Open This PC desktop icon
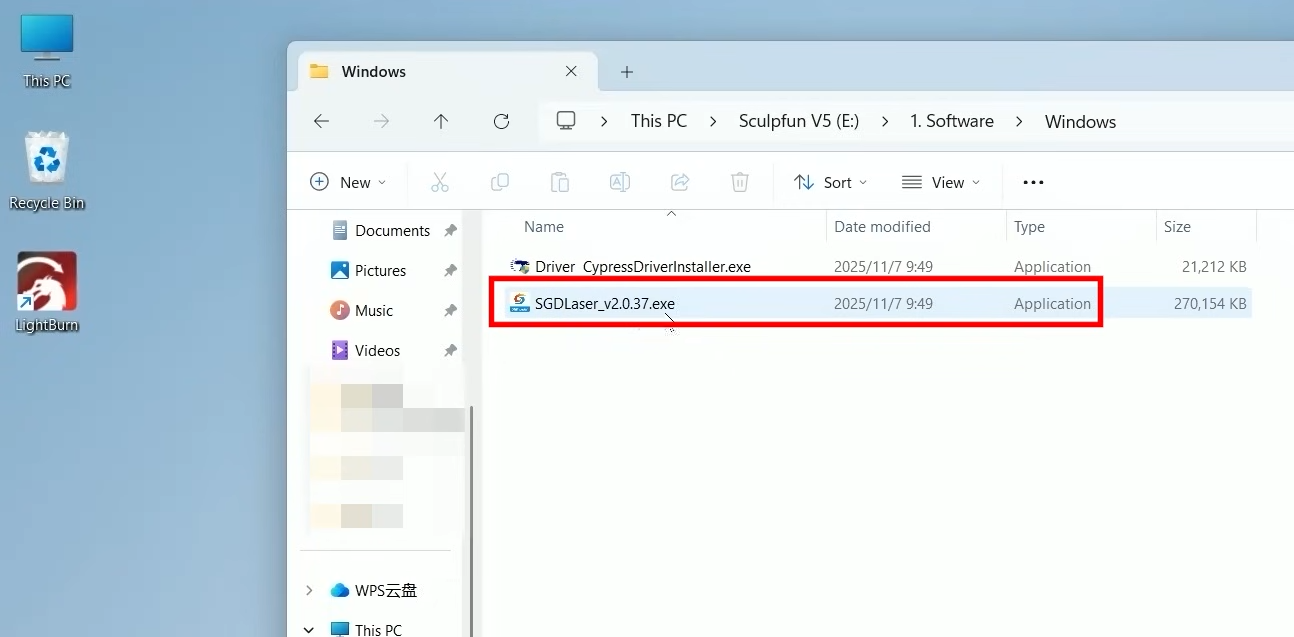The width and height of the screenshot is (1294, 637). pos(47,50)
